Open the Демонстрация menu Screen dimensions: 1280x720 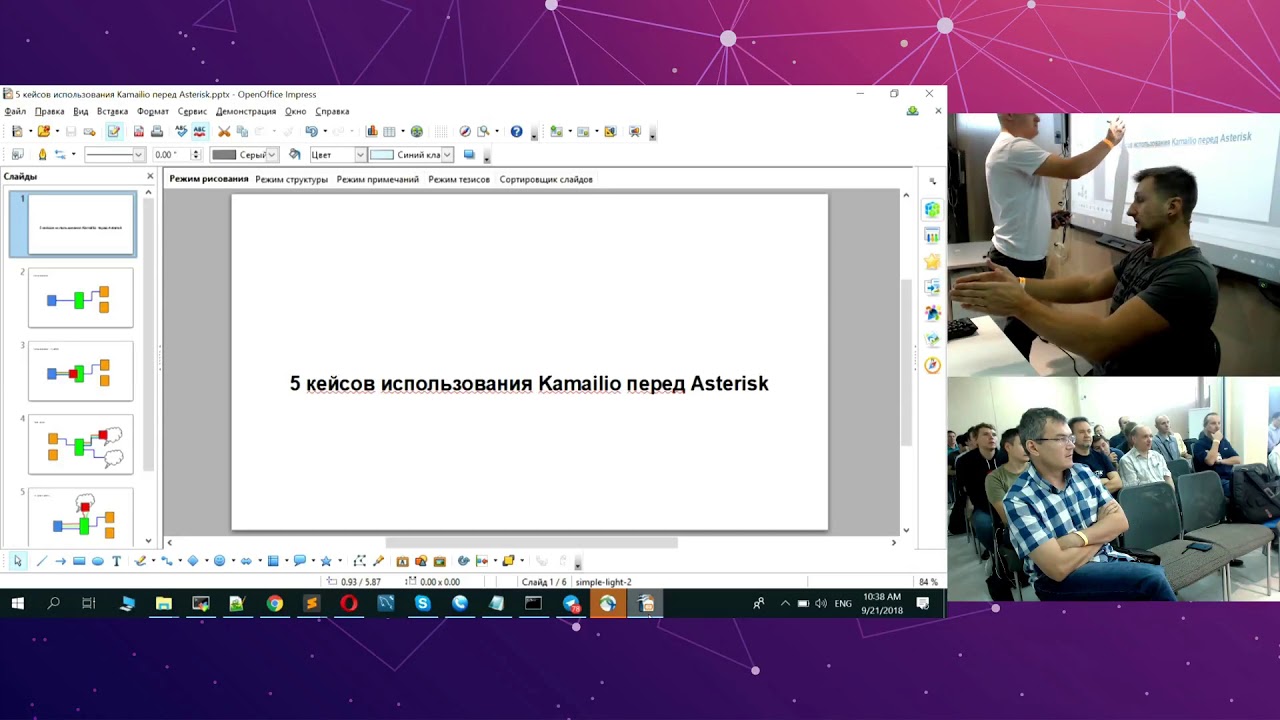click(x=246, y=111)
